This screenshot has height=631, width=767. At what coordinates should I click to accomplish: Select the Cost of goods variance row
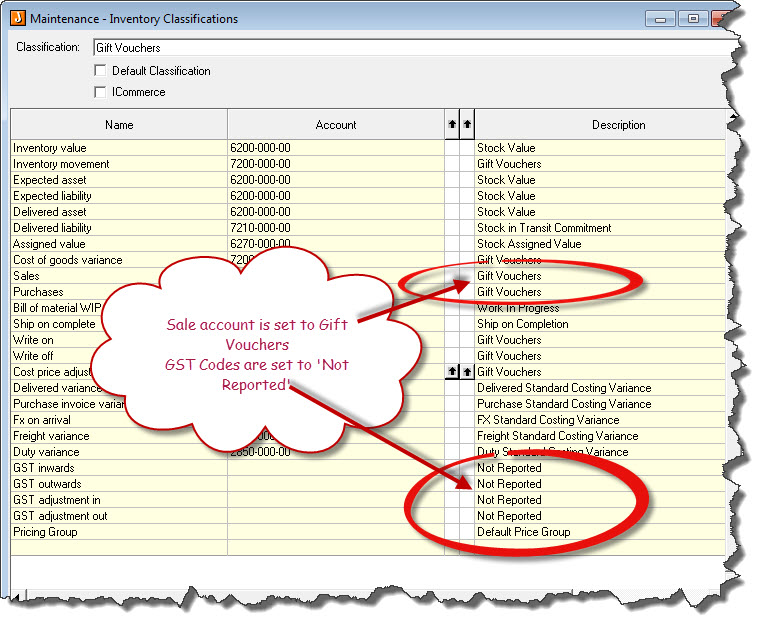click(68, 260)
